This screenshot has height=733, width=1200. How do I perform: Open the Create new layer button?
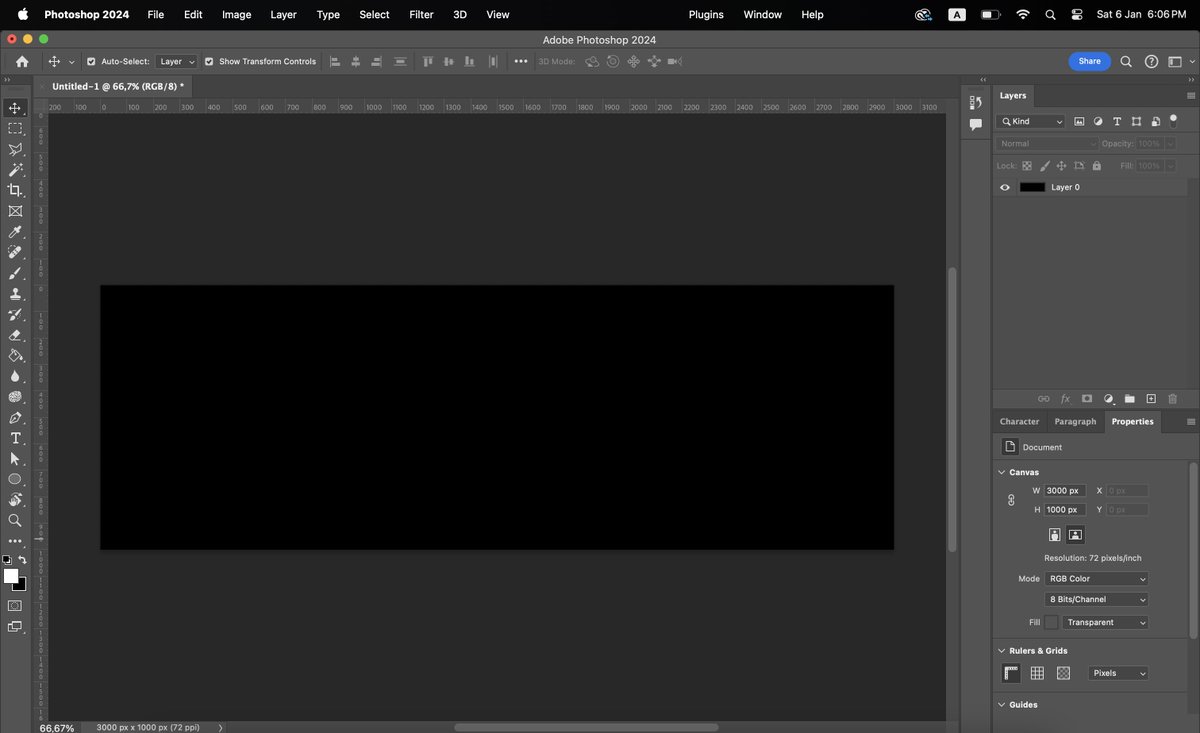tap(1151, 398)
